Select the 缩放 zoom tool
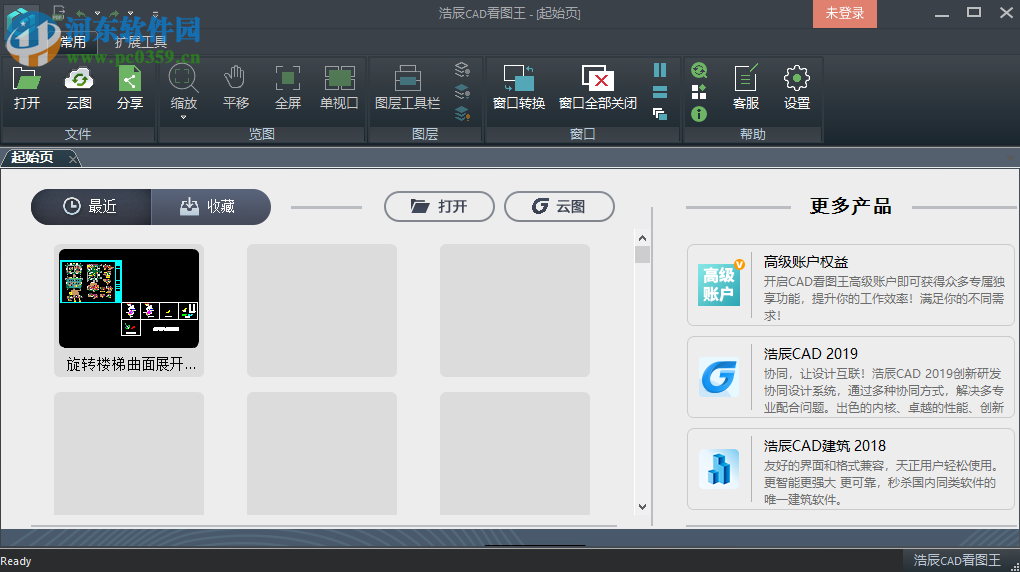Image resolution: width=1020 pixels, height=572 pixels. pyautogui.click(x=183, y=87)
